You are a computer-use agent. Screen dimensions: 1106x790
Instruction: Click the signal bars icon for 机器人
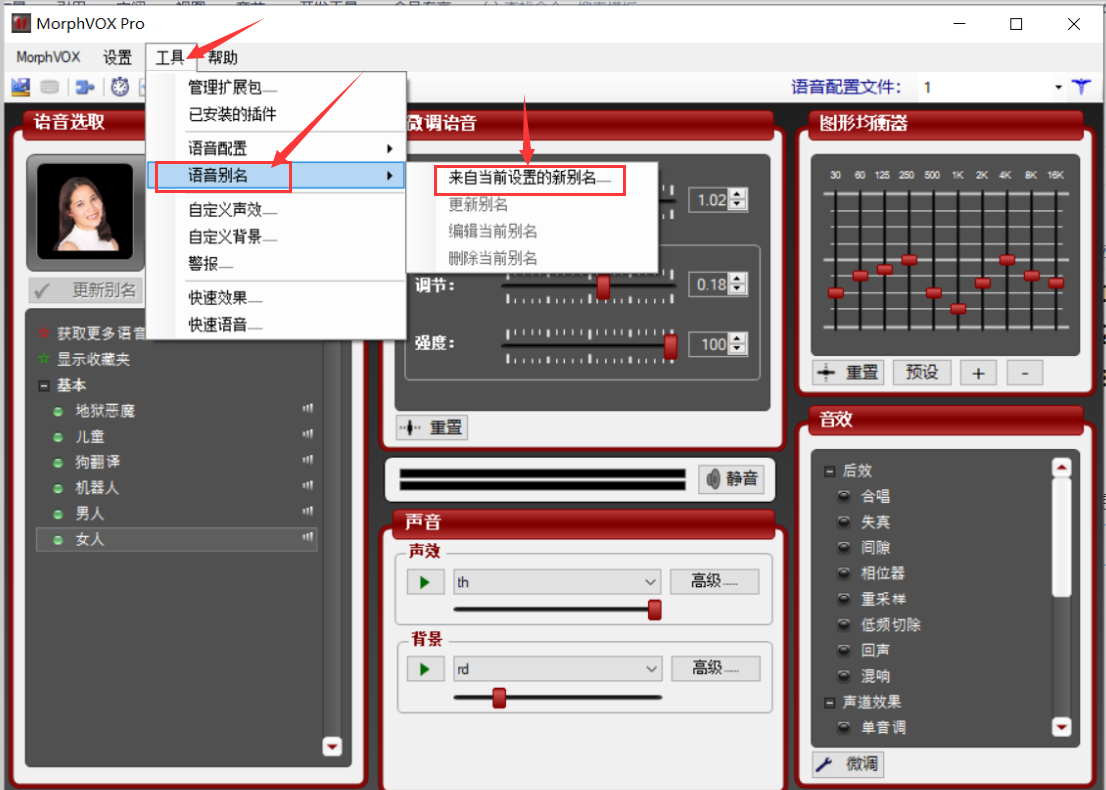308,485
